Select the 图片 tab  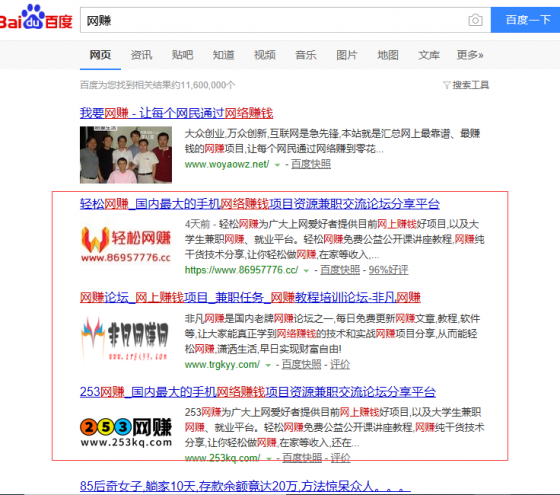(347, 55)
